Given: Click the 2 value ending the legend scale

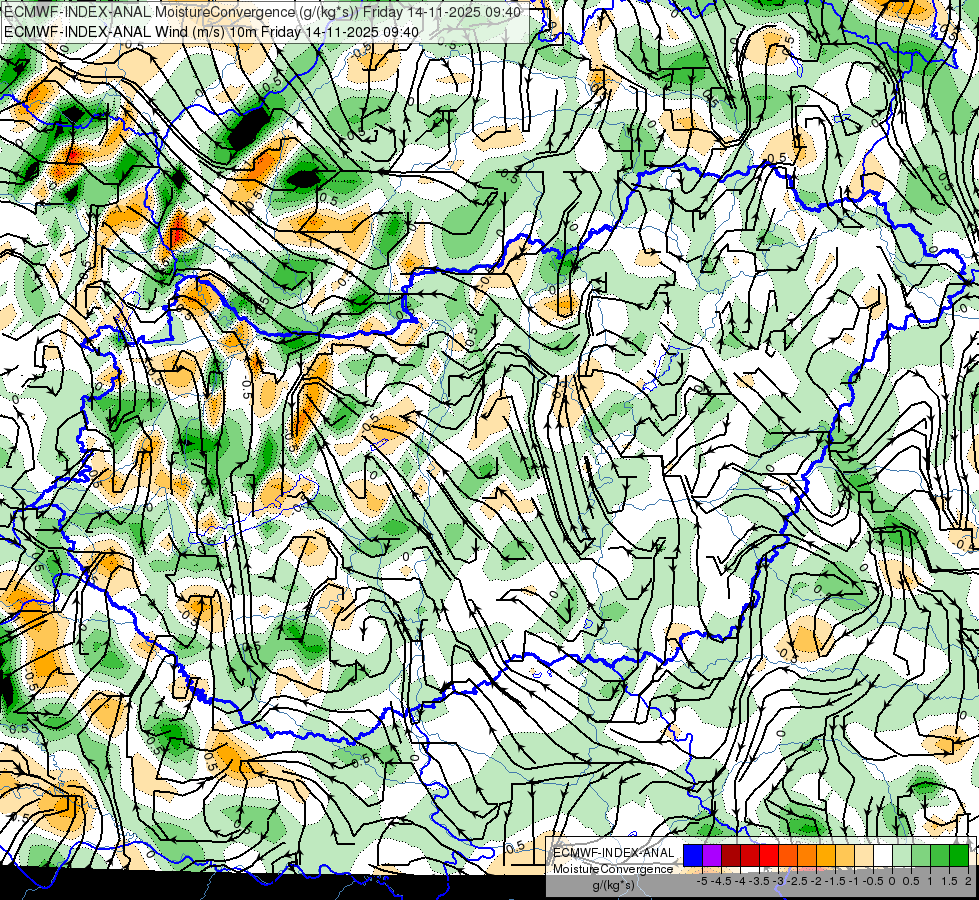Looking at the screenshot, I should pos(968,881).
